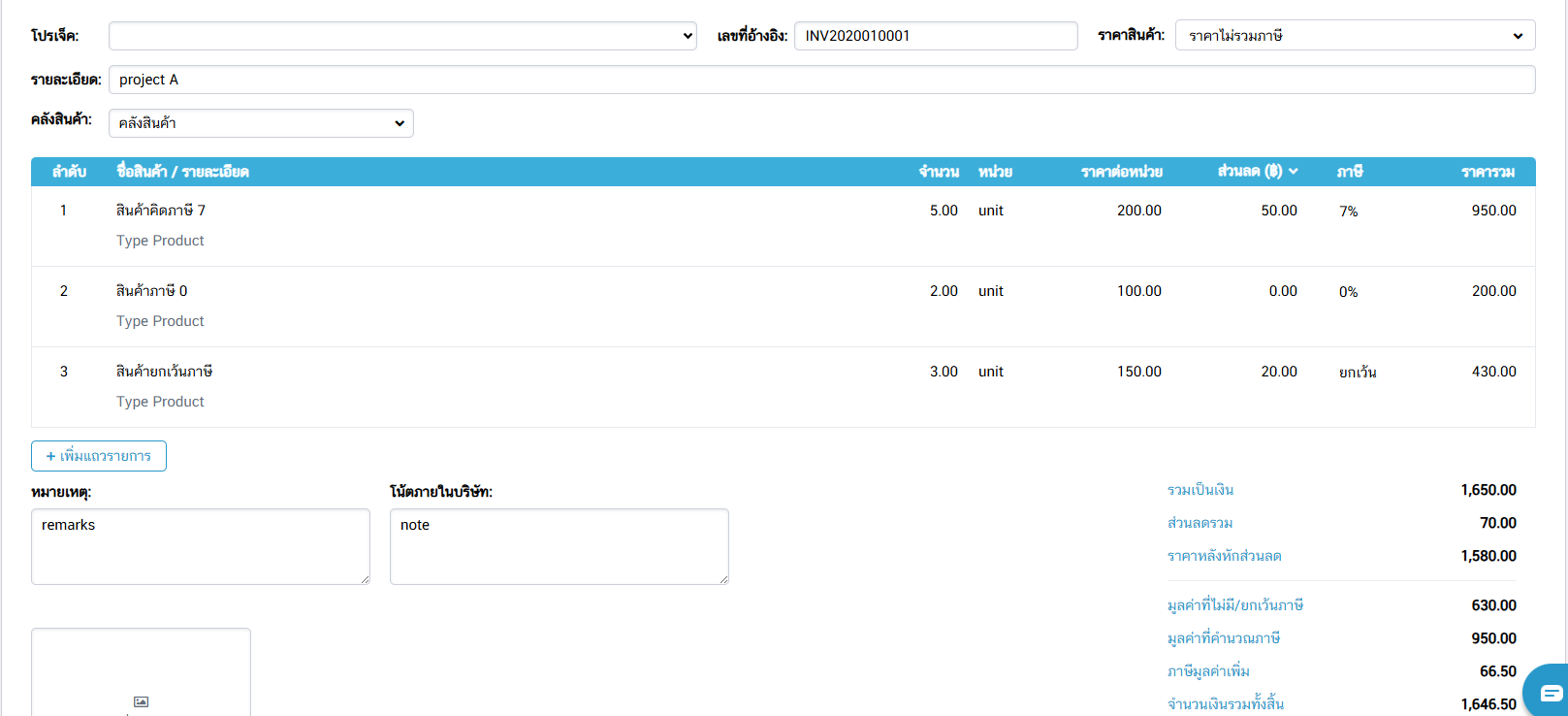This screenshot has width=1568, height=716.
Task: Click the 7% tax value in row 1
Action: (x=1348, y=212)
